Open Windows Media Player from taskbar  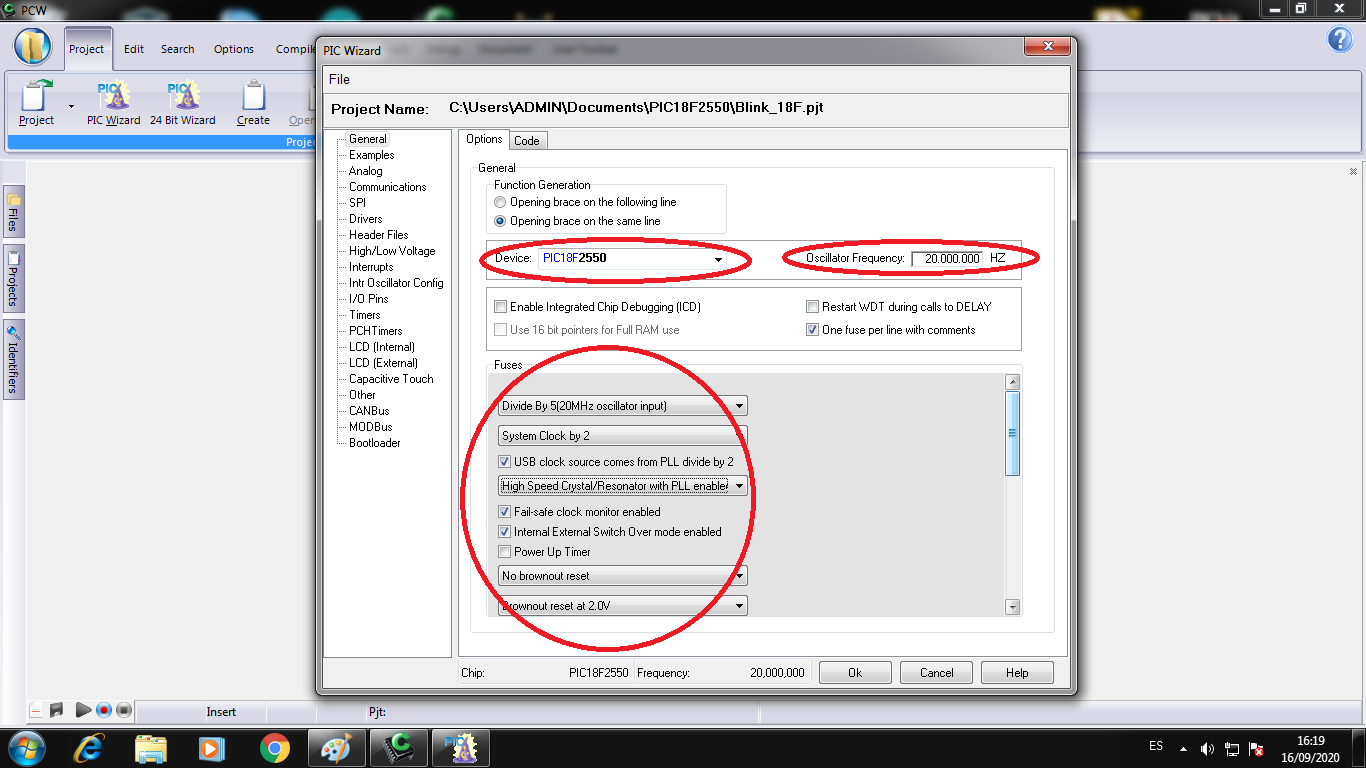(212, 747)
